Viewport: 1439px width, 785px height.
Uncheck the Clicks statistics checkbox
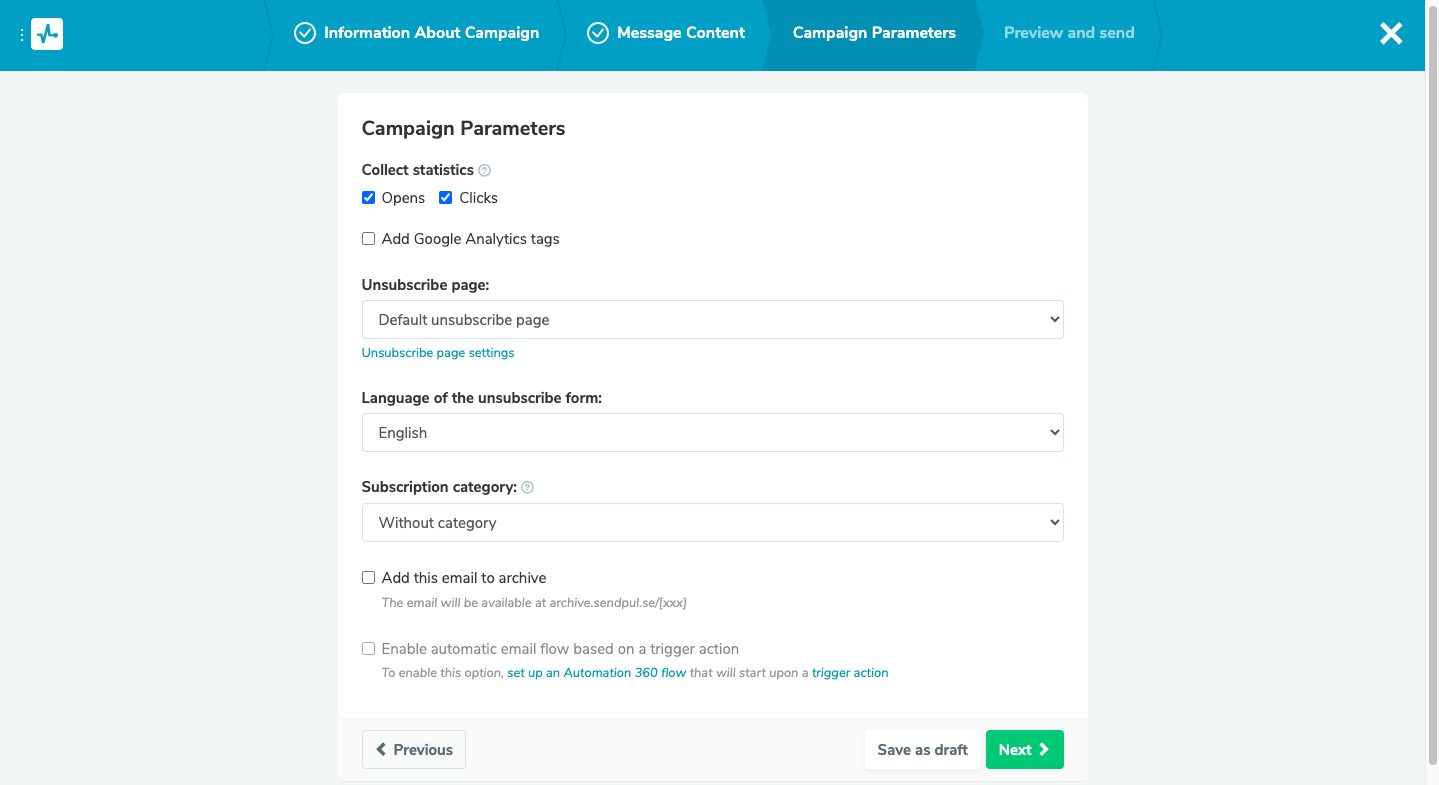tap(446, 198)
